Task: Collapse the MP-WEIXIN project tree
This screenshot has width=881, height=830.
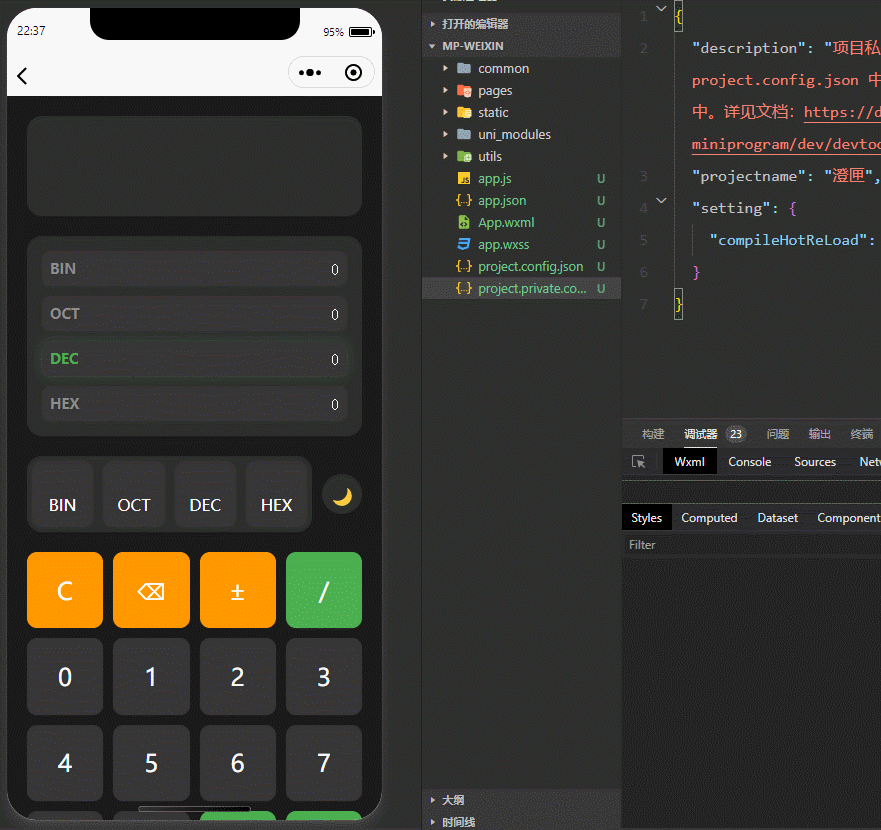Action: point(521,46)
